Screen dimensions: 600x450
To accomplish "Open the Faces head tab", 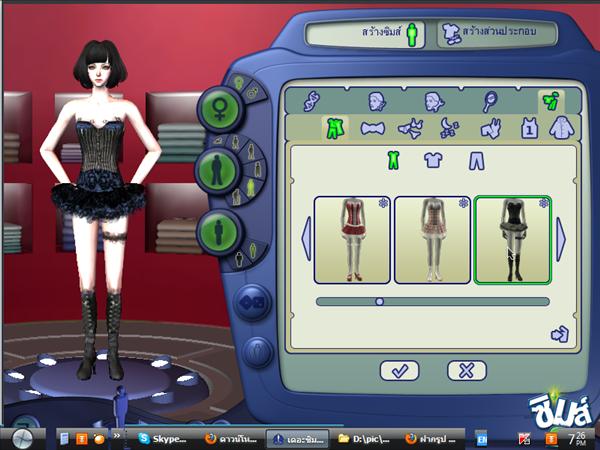I will click(x=377, y=102).
